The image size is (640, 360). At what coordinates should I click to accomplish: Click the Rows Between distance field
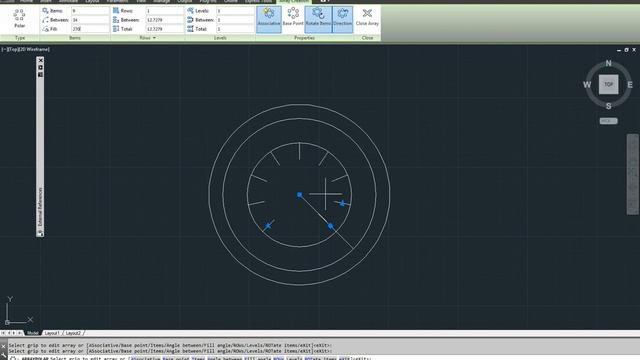coord(164,20)
